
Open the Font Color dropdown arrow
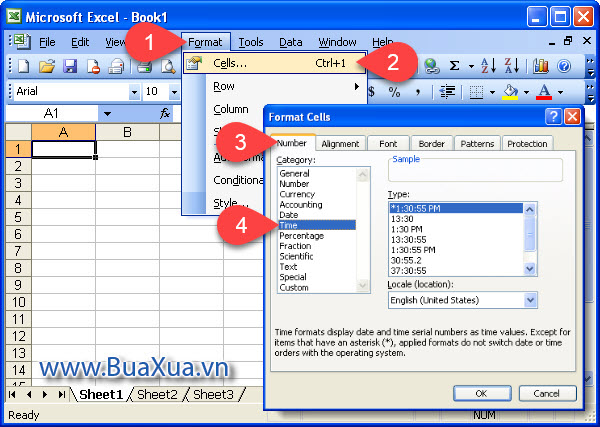click(560, 92)
